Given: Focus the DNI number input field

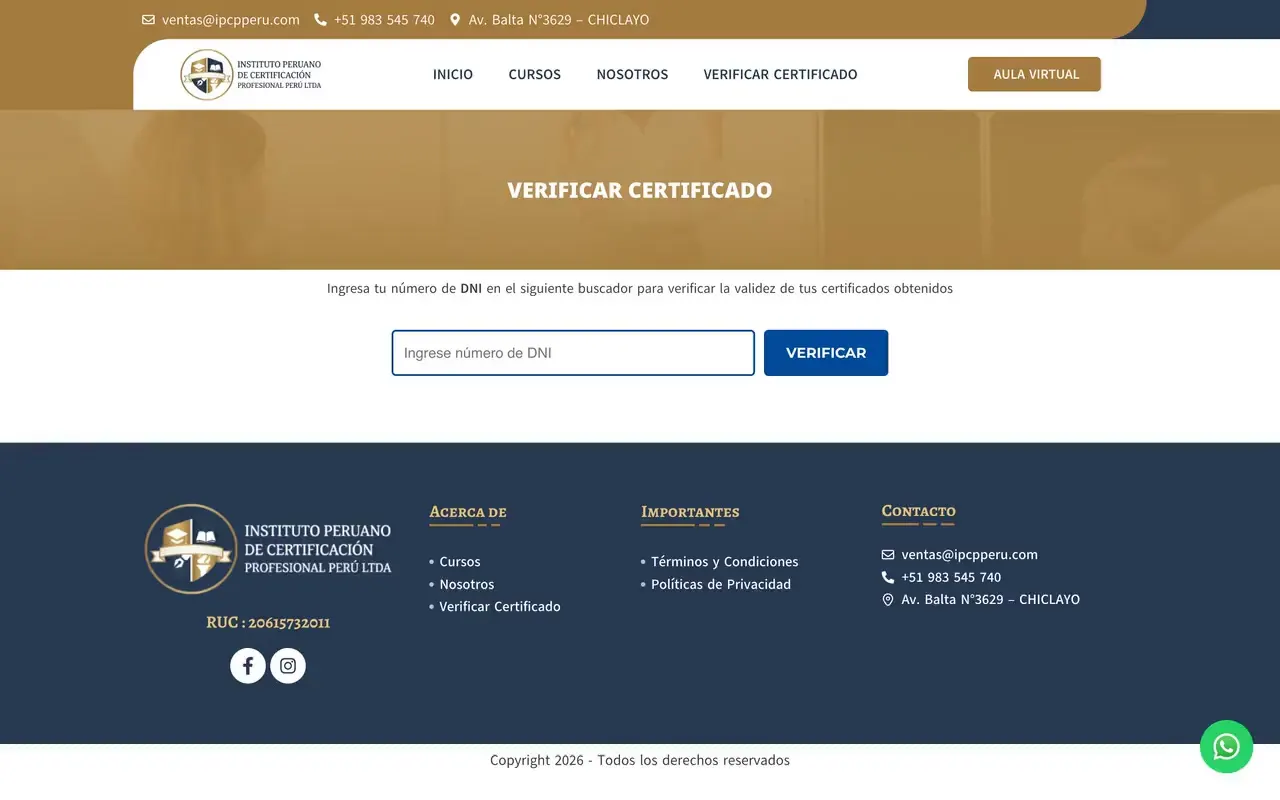Looking at the screenshot, I should (x=573, y=353).
